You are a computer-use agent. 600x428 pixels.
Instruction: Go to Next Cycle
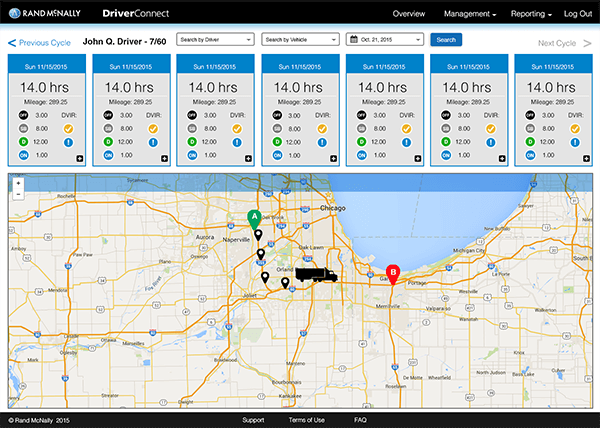pos(564,43)
